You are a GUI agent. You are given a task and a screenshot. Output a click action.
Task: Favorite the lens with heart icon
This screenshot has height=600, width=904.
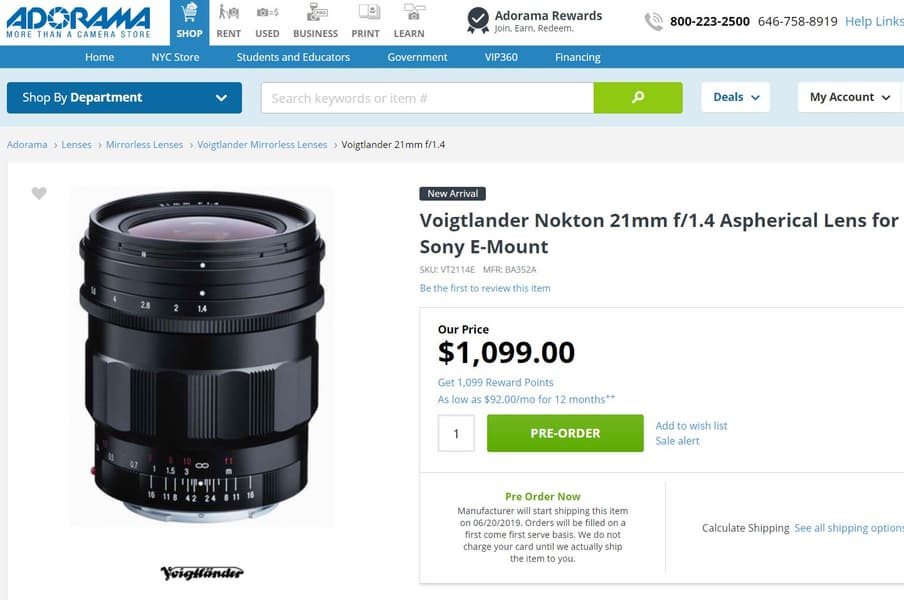[x=39, y=193]
